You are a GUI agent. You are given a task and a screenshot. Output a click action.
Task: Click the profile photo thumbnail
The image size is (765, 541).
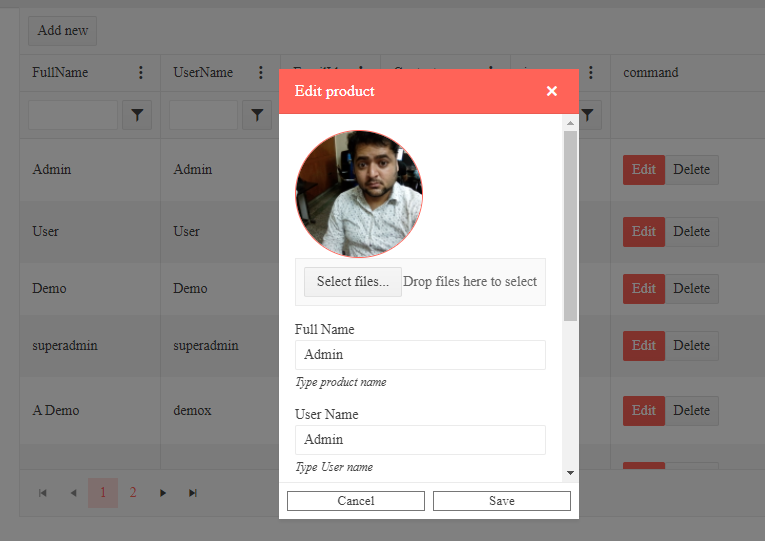tap(359, 194)
